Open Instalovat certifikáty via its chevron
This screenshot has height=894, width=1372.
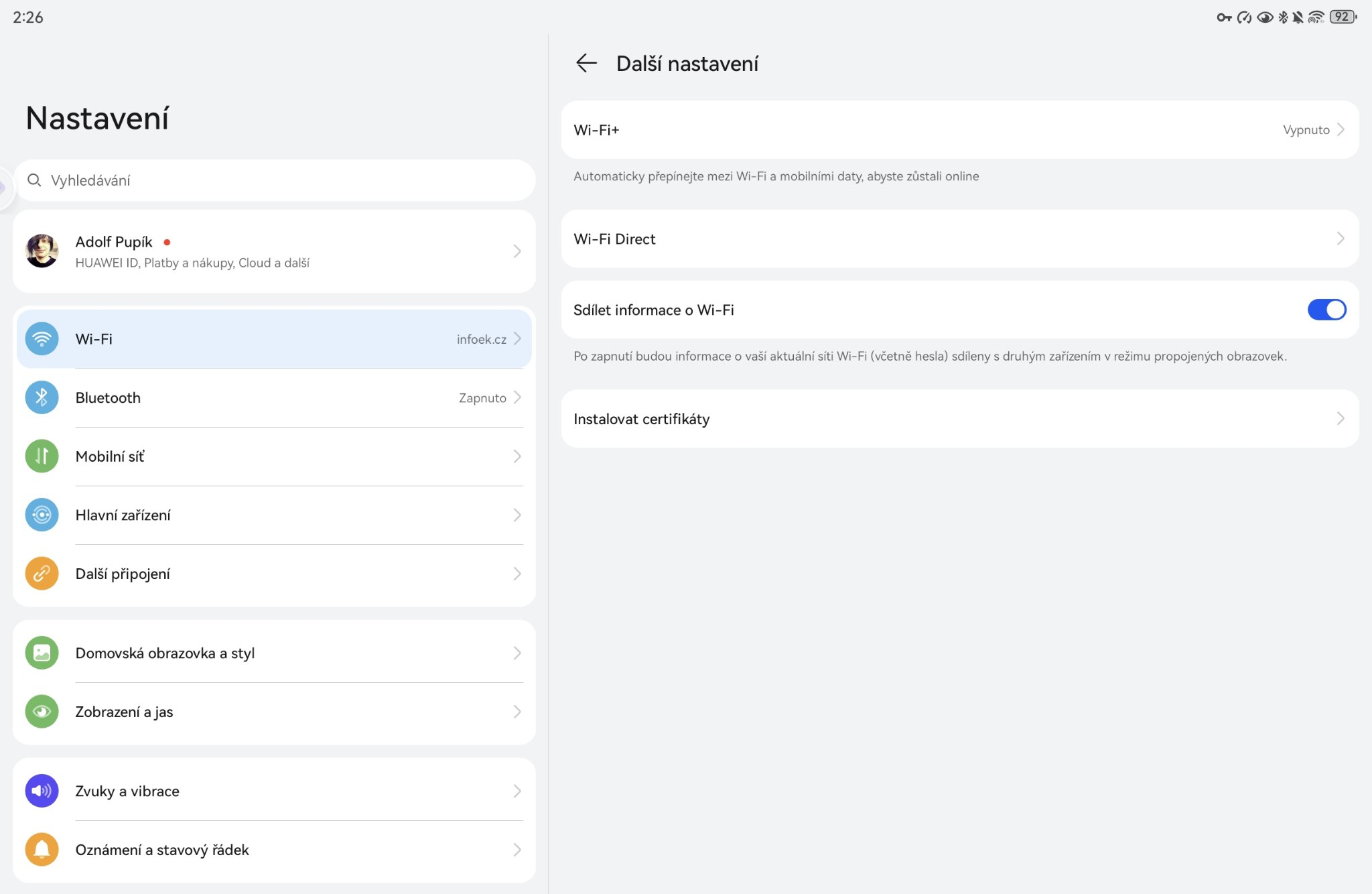pos(1340,419)
